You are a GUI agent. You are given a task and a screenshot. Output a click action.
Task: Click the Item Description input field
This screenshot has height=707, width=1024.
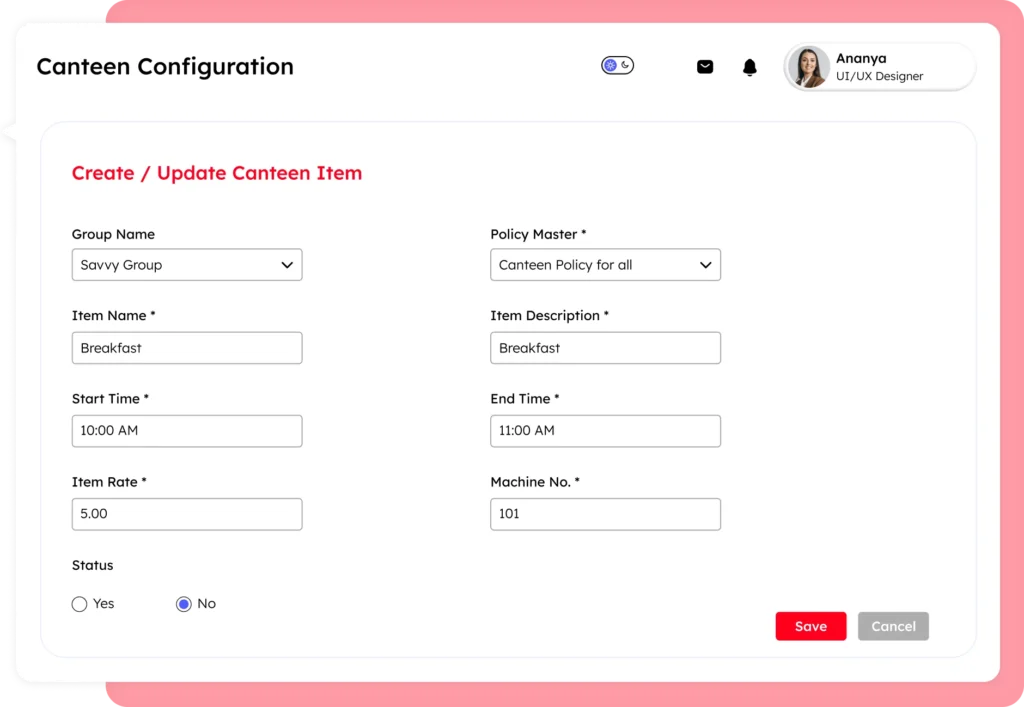point(605,348)
